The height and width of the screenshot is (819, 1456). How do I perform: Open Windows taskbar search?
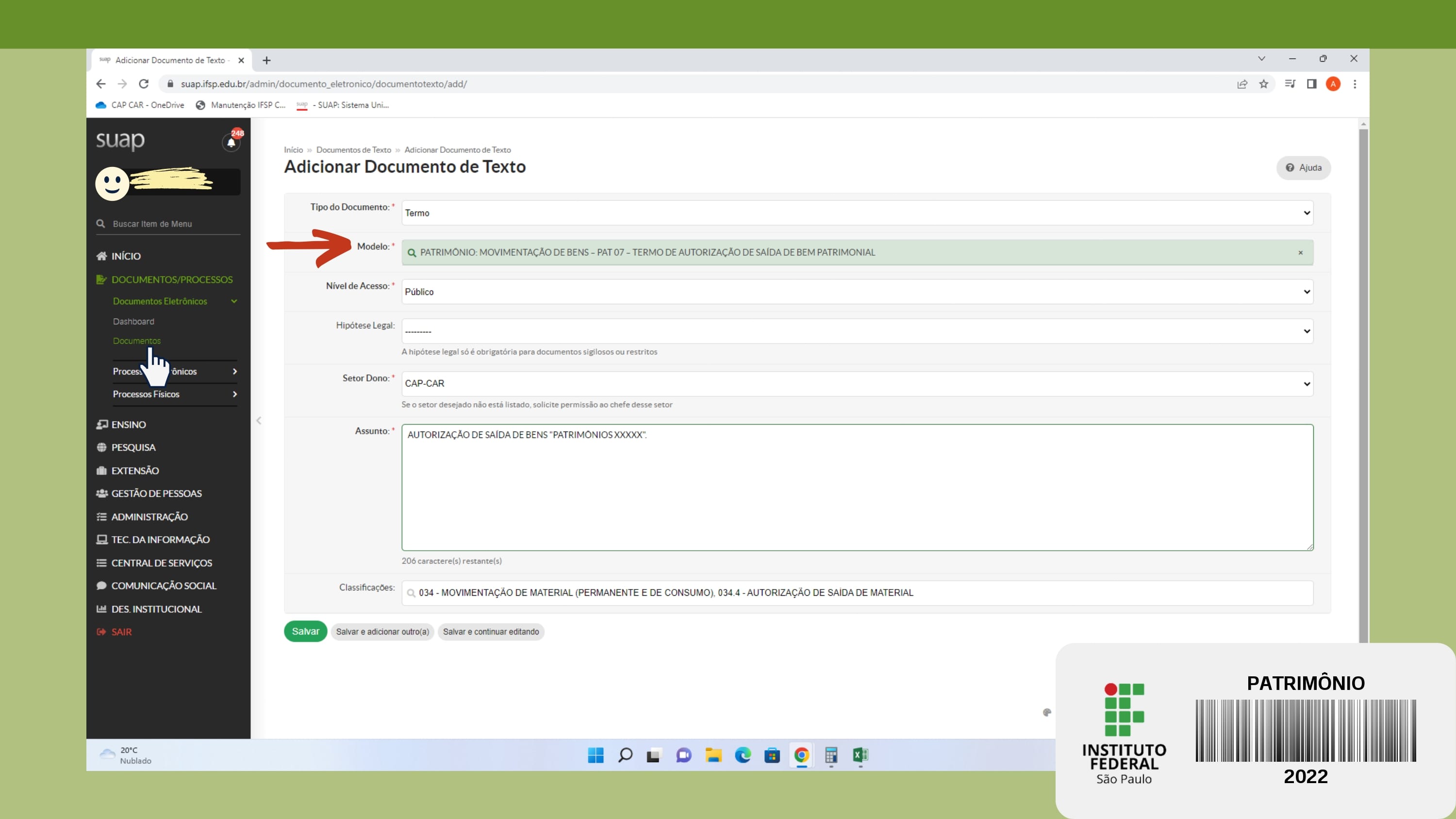click(625, 755)
